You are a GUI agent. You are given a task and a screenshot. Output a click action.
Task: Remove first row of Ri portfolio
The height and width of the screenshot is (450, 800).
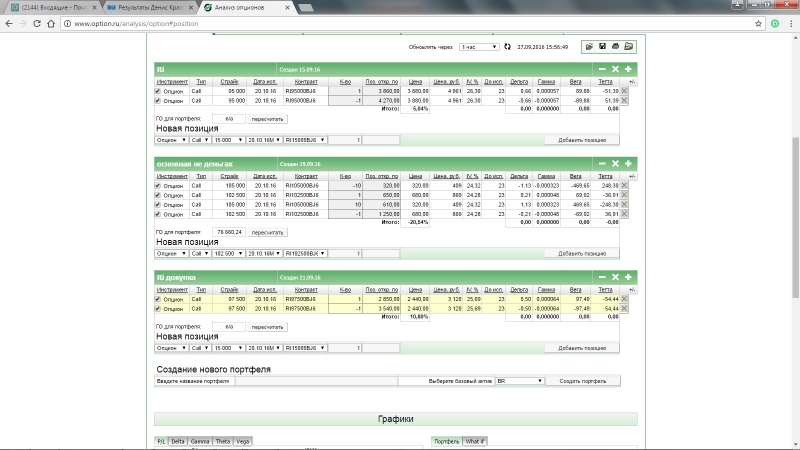click(x=626, y=91)
